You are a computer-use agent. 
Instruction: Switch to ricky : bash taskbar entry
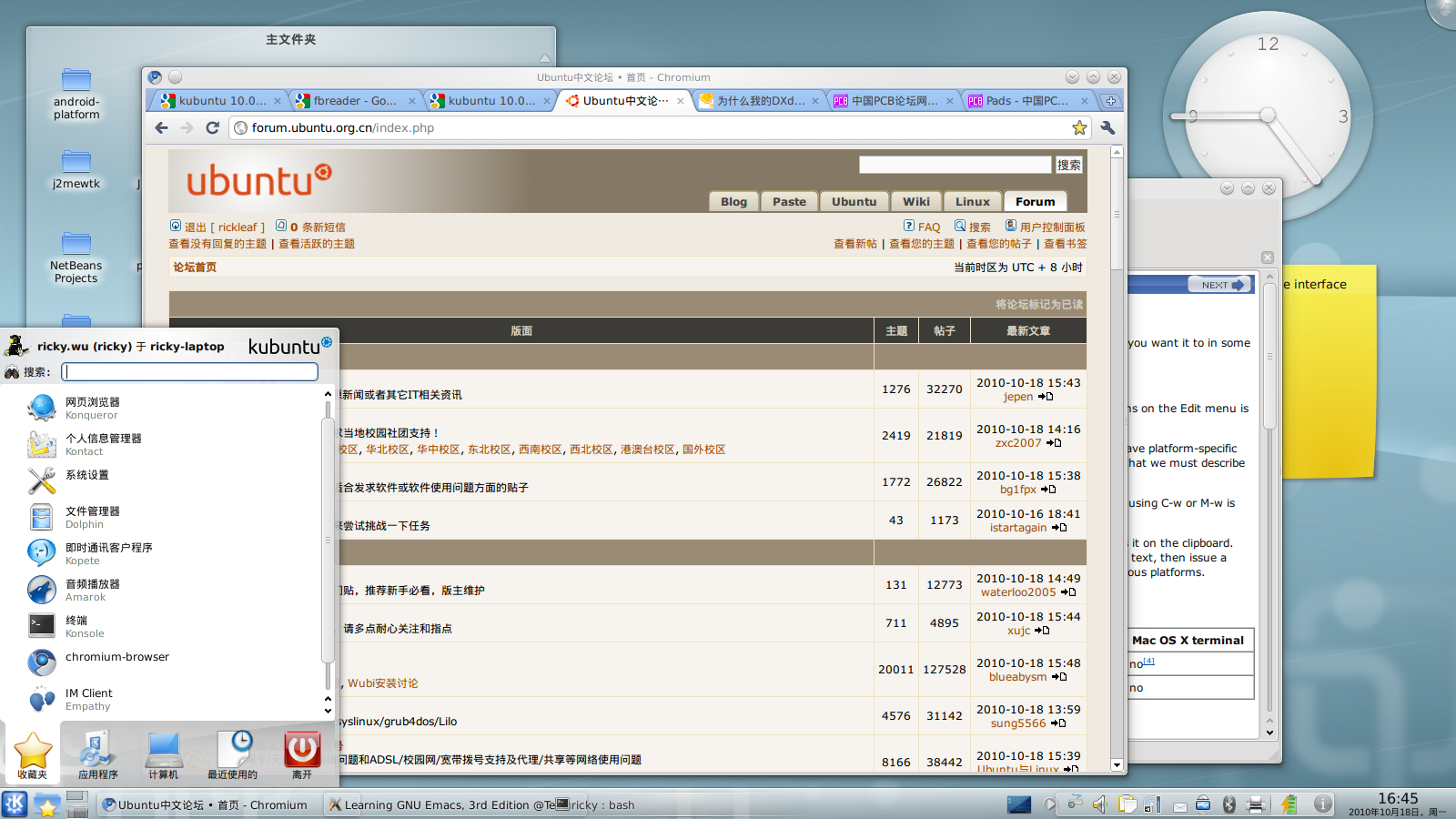pos(596,804)
